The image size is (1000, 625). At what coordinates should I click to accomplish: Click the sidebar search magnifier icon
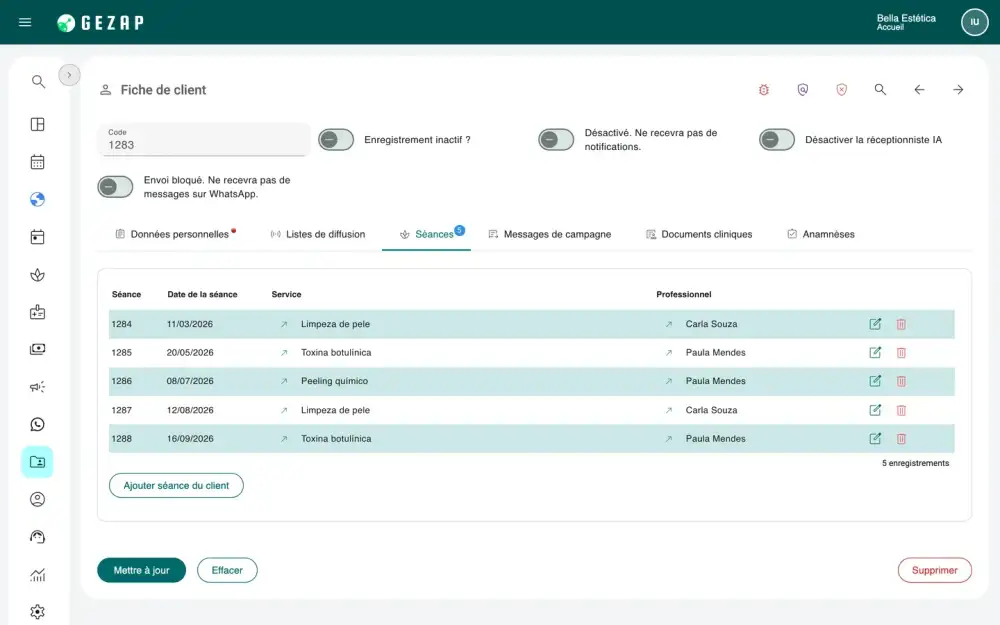pos(38,82)
